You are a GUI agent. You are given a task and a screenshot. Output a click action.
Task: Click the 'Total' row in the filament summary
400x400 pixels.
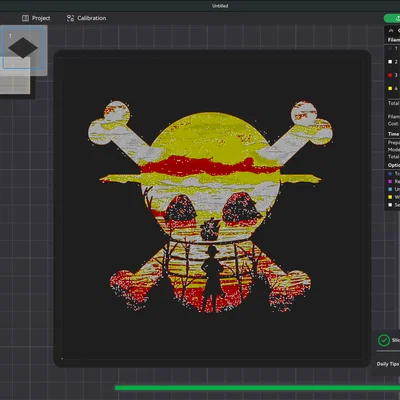coord(393,103)
